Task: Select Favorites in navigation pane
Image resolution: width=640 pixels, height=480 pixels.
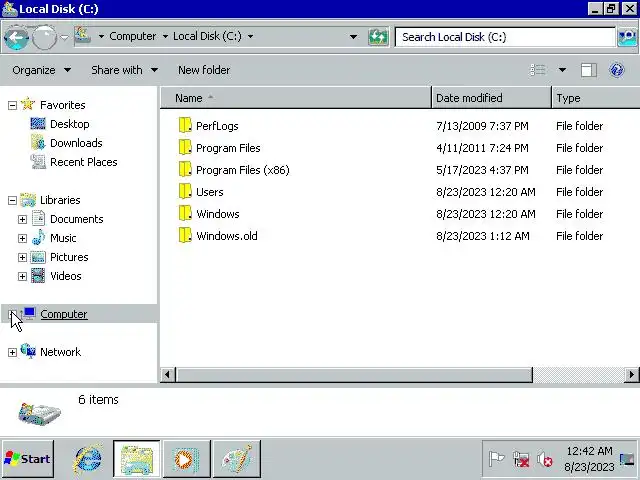Action: [62, 105]
